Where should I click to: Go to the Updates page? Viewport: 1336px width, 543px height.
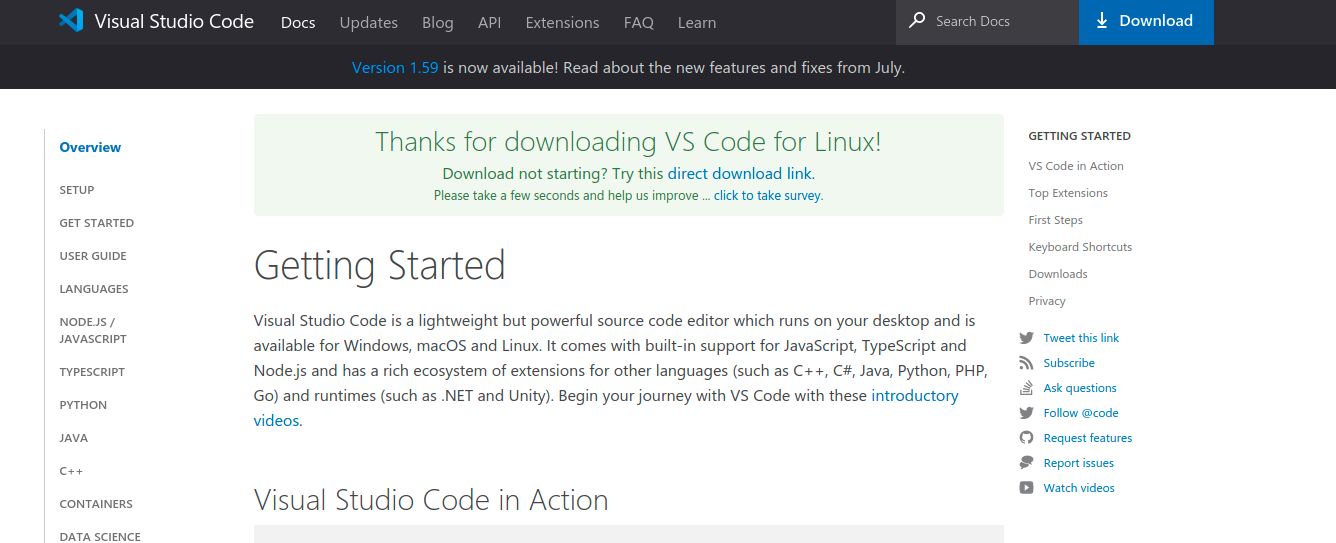click(x=368, y=22)
